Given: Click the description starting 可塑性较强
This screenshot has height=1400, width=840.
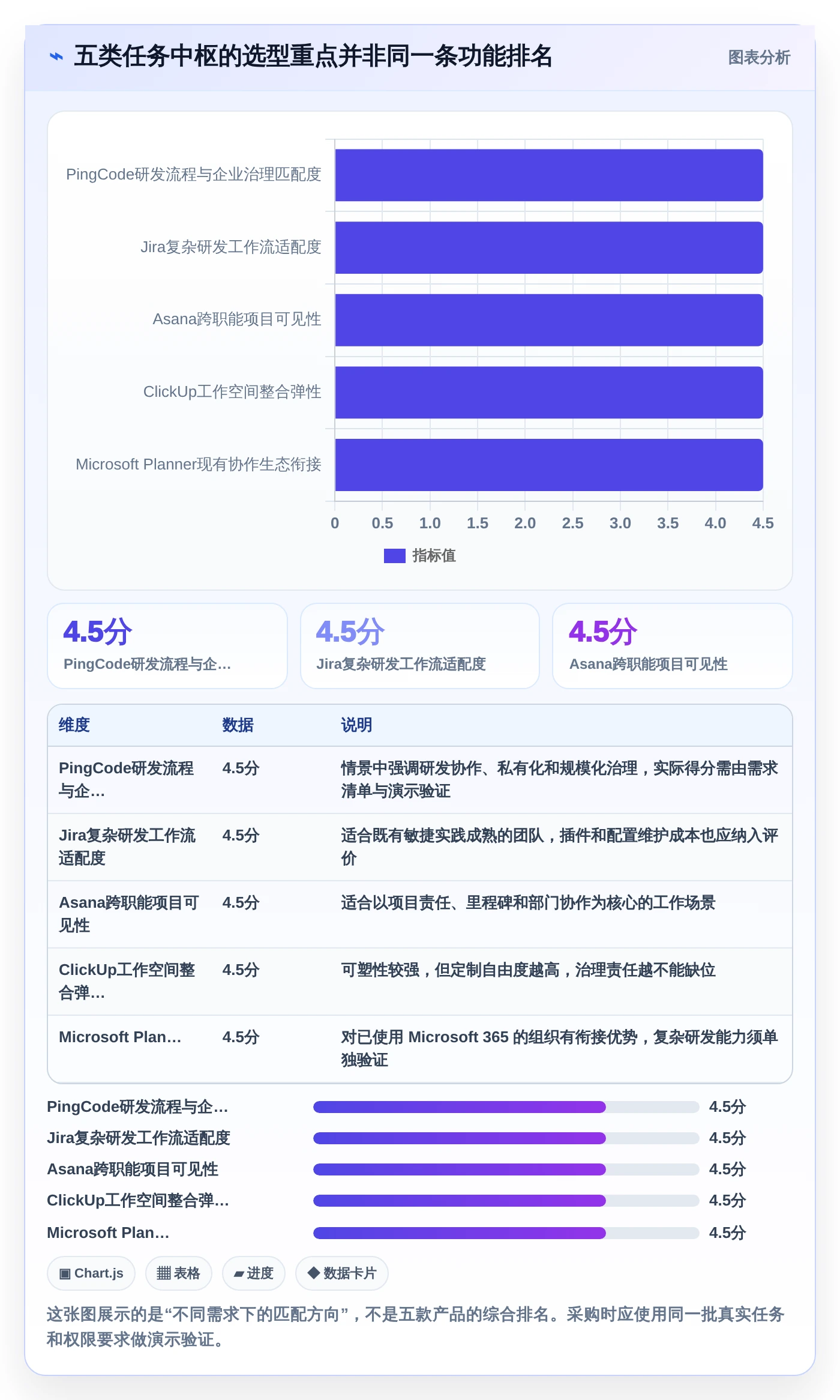Looking at the screenshot, I should [528, 970].
